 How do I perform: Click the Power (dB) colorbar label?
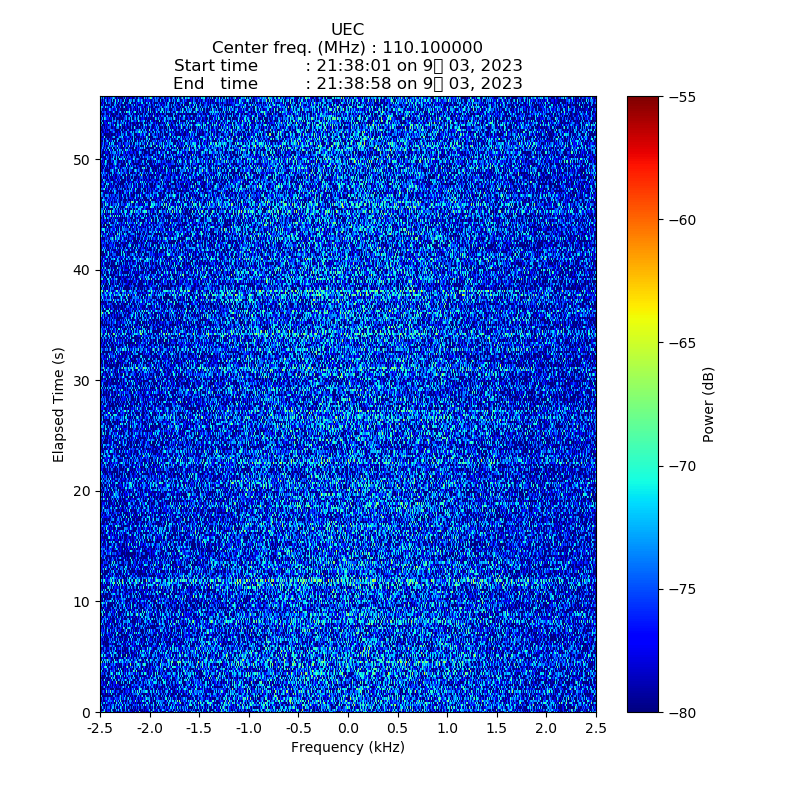[708, 404]
